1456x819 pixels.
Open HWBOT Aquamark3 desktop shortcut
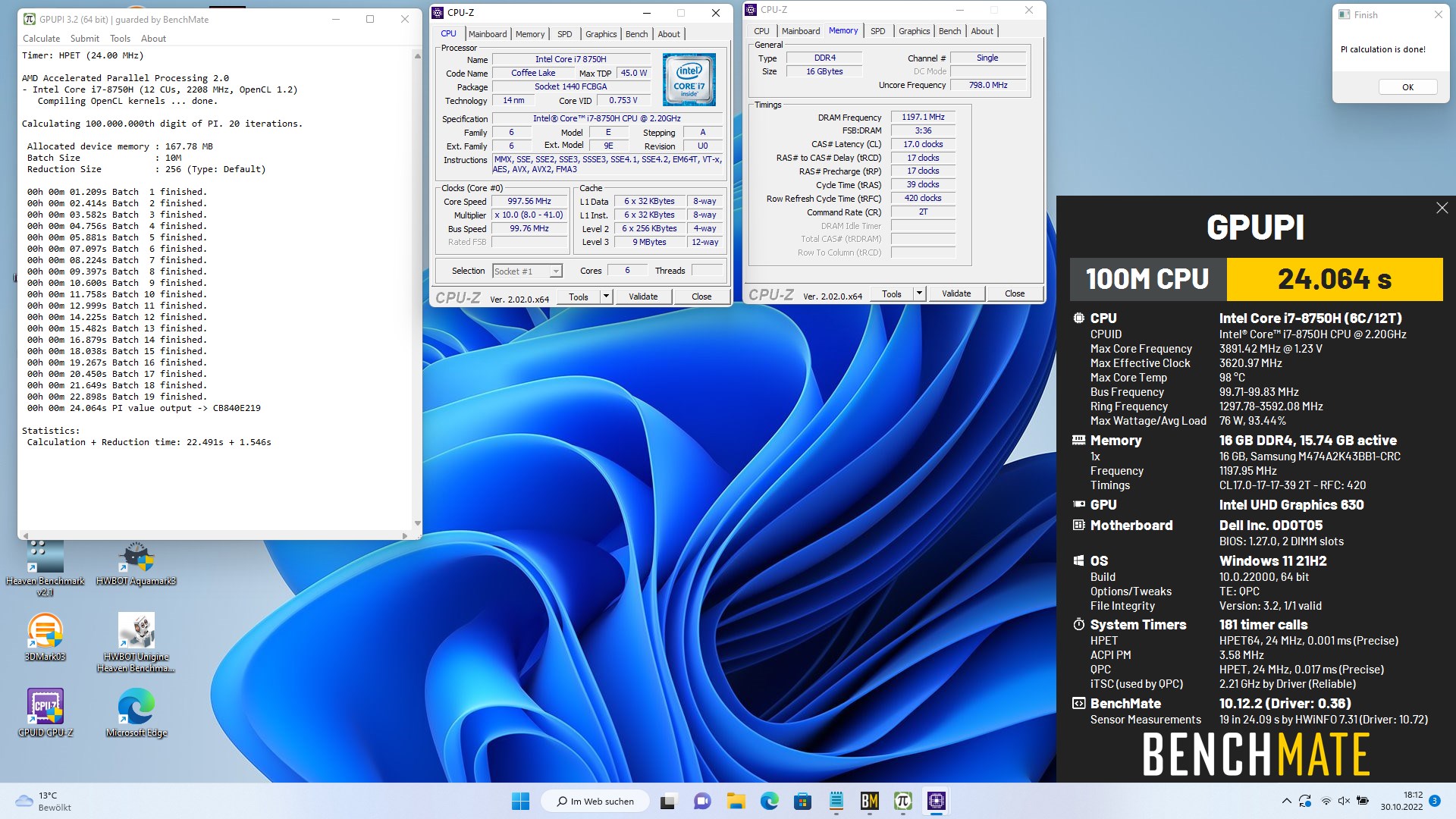click(136, 563)
